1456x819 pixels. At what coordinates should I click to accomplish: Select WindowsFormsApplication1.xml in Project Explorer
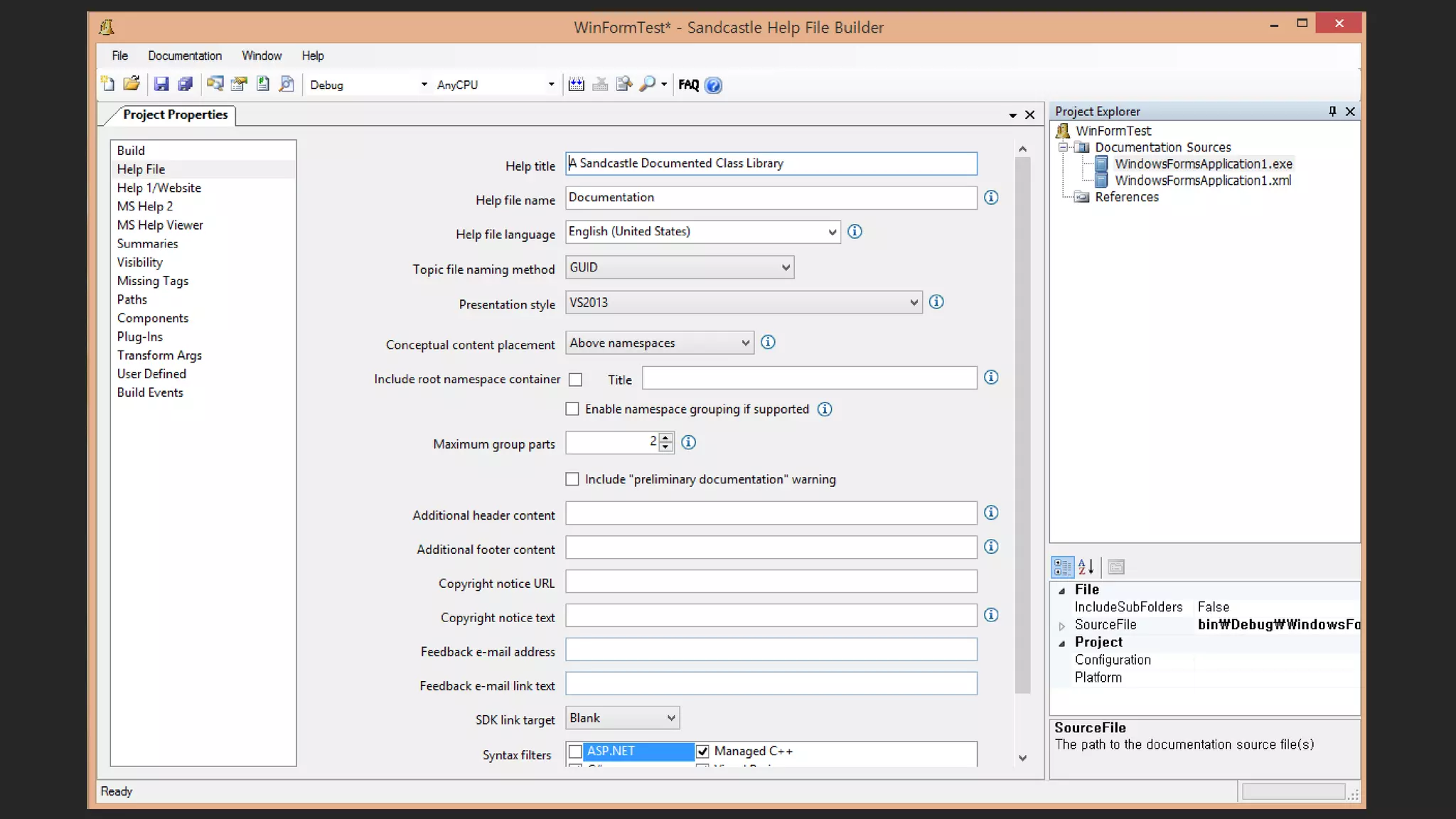tap(1202, 181)
